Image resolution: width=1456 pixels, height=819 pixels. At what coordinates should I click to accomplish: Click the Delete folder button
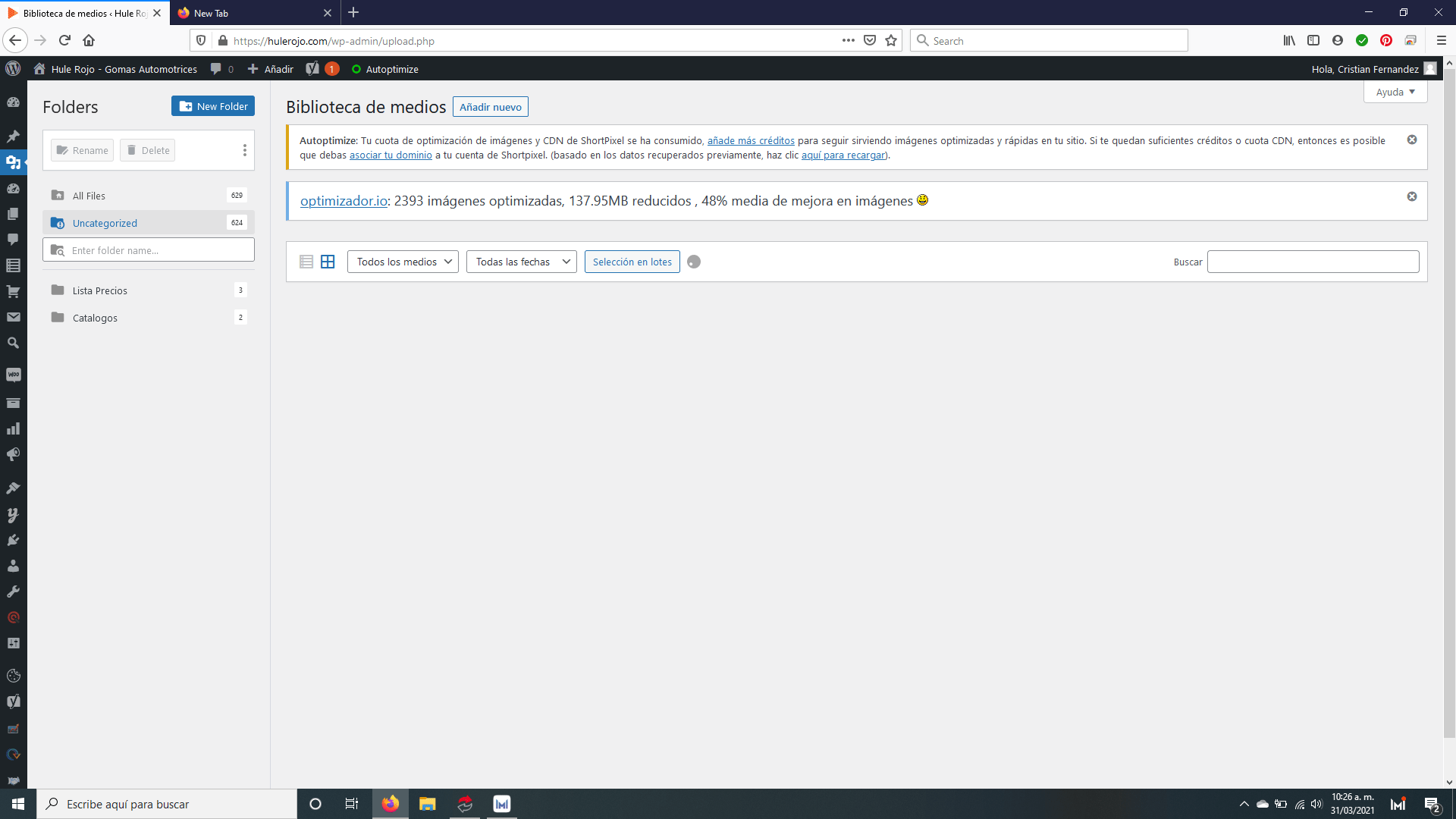[x=148, y=150]
